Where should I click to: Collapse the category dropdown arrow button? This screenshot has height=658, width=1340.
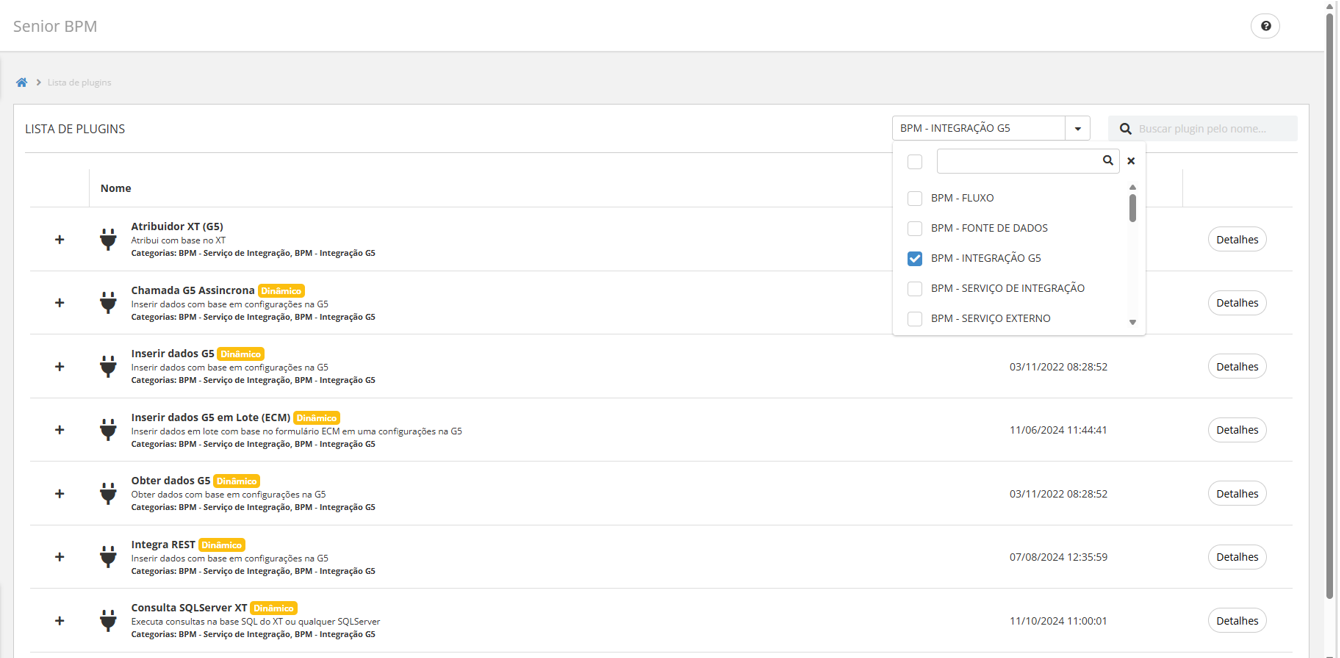(x=1077, y=129)
